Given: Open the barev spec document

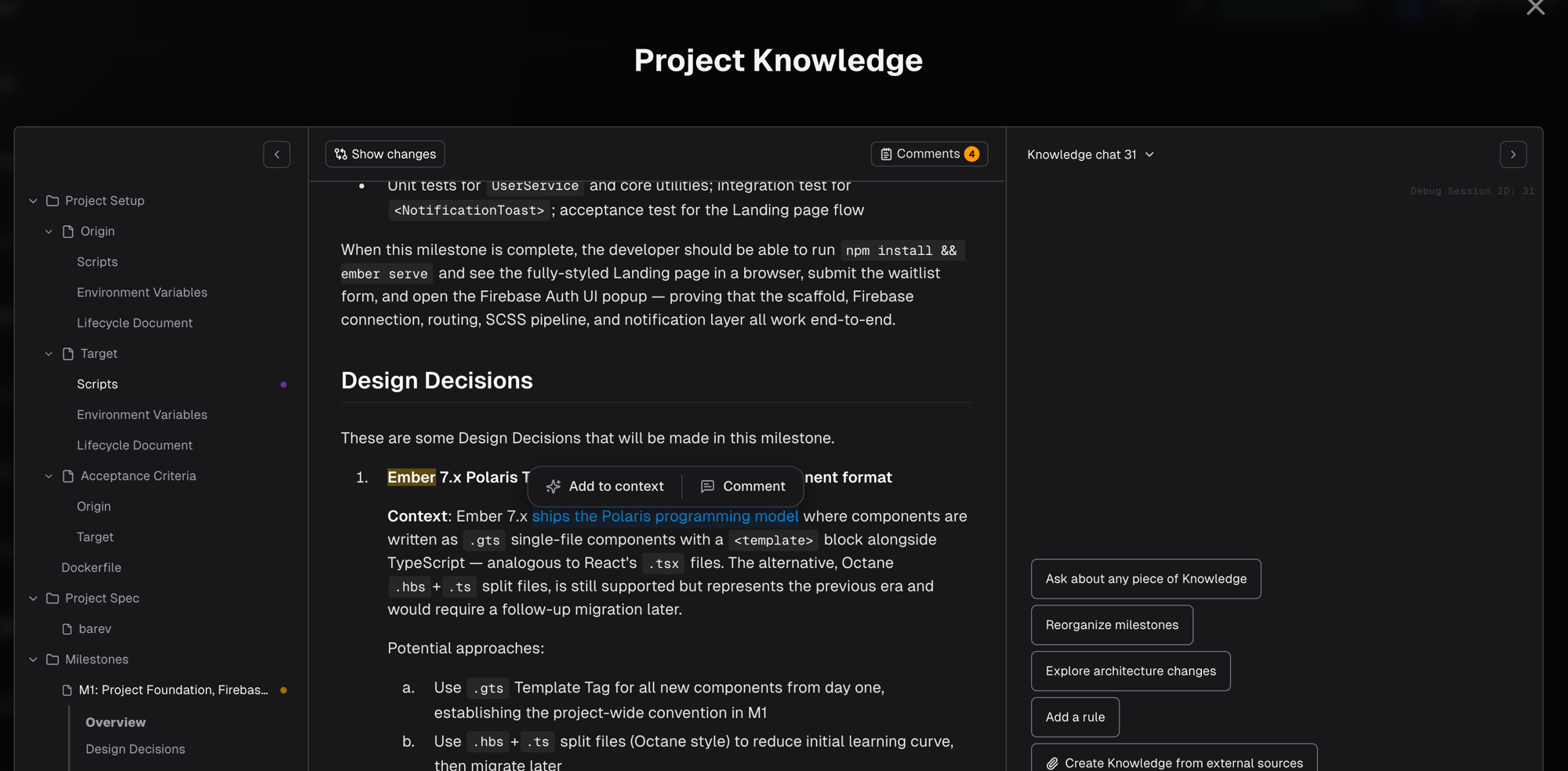Looking at the screenshot, I should coord(95,629).
